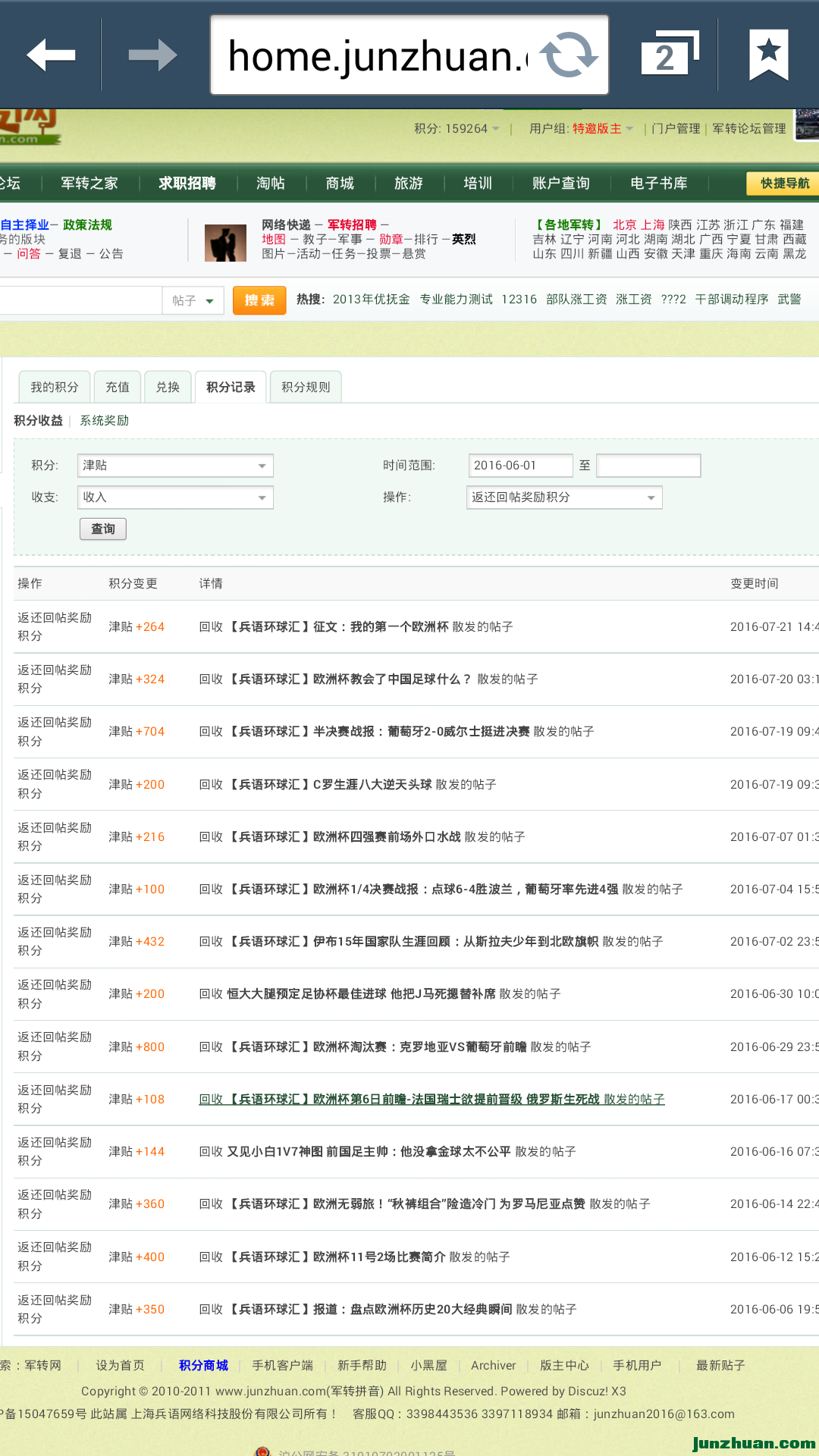Image resolution: width=819 pixels, height=1456 pixels.
Task: Select the 津贴 +800 value
Action: [136, 1047]
